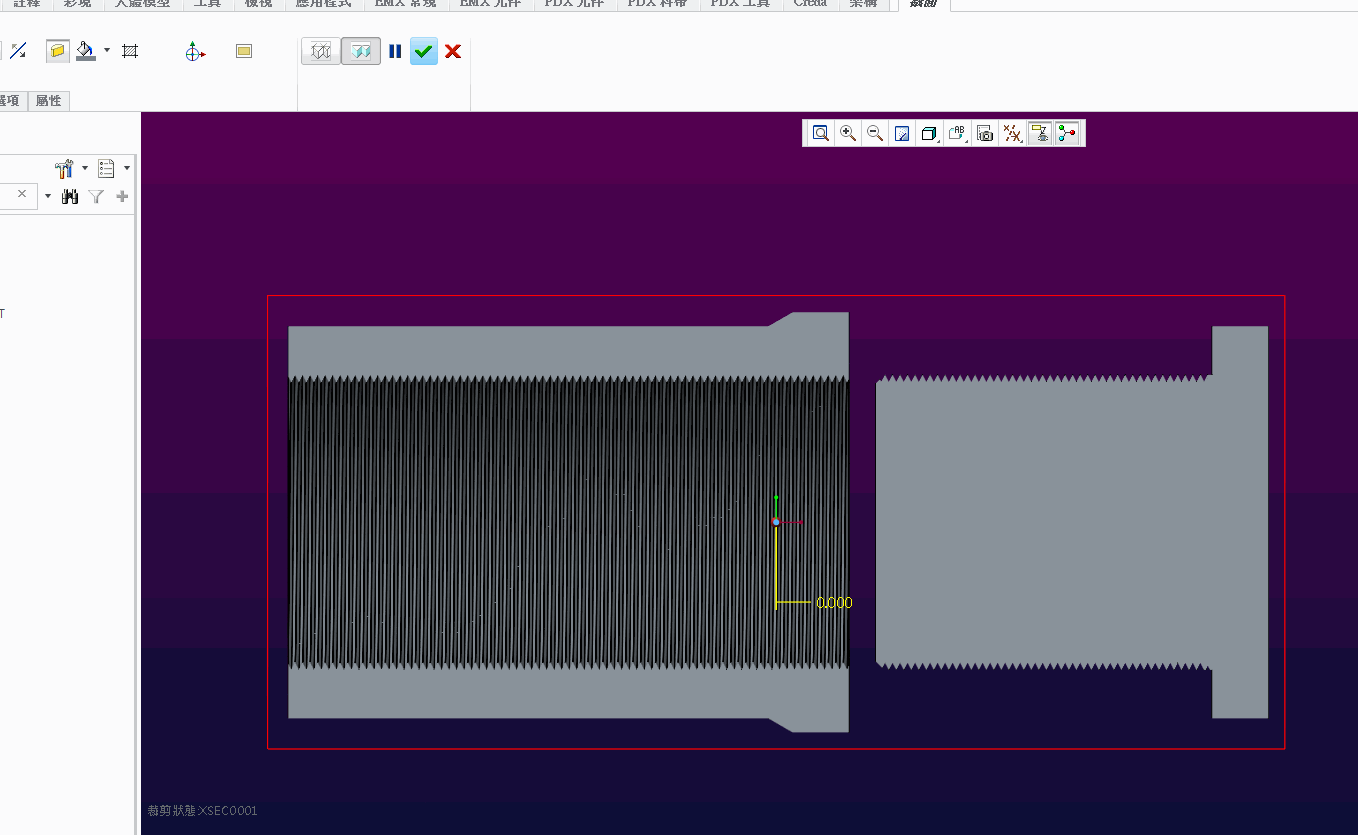Click the plus add icon in tree toolbar
This screenshot has height=835, width=1358.
[x=123, y=197]
